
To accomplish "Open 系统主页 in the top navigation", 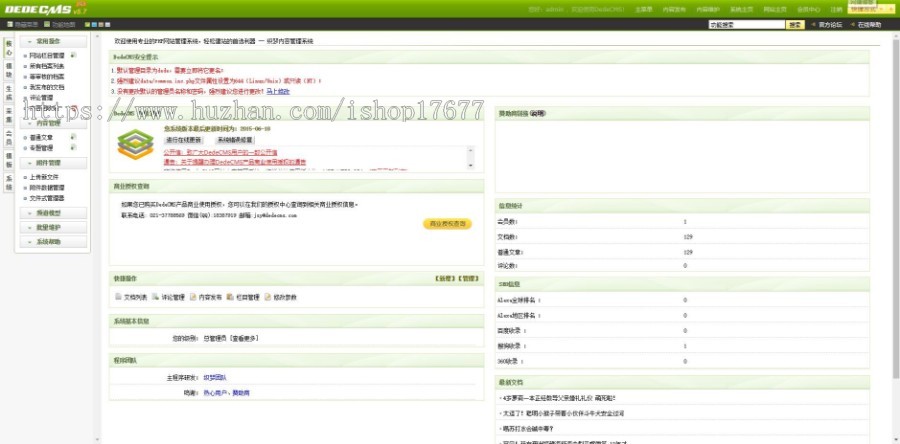I will [741, 9].
